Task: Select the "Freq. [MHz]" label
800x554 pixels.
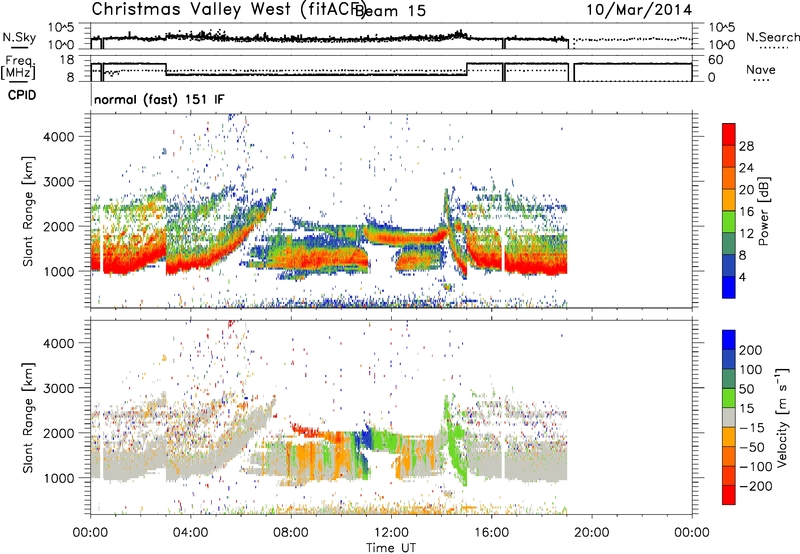Action: (19, 68)
